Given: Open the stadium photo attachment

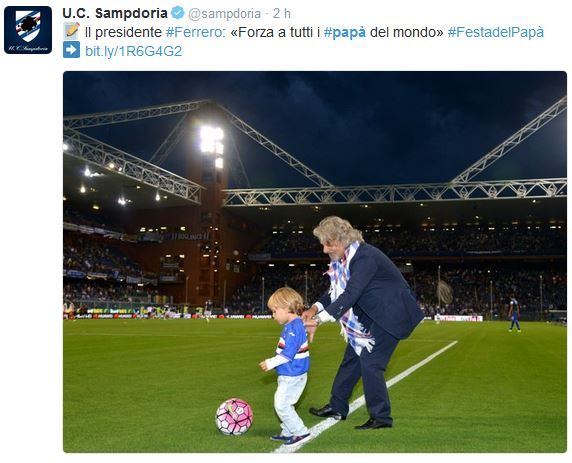Looking at the screenshot, I should (x=315, y=262).
